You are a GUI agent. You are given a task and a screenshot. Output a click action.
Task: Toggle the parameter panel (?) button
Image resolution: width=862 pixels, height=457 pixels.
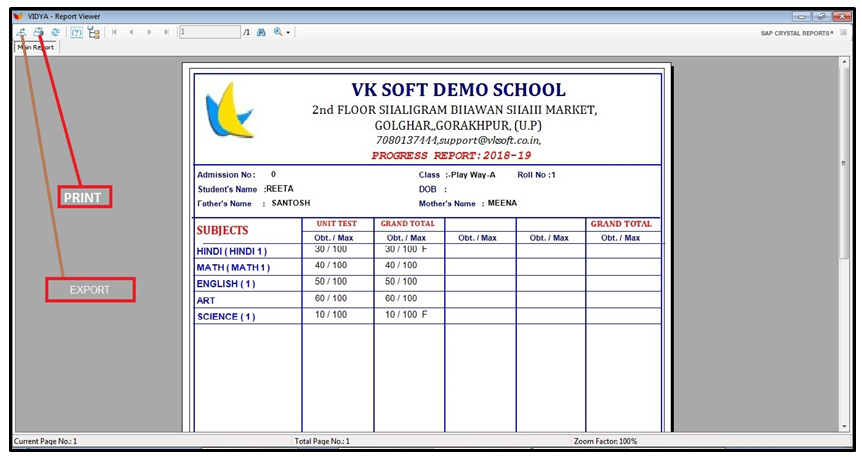click(76, 32)
